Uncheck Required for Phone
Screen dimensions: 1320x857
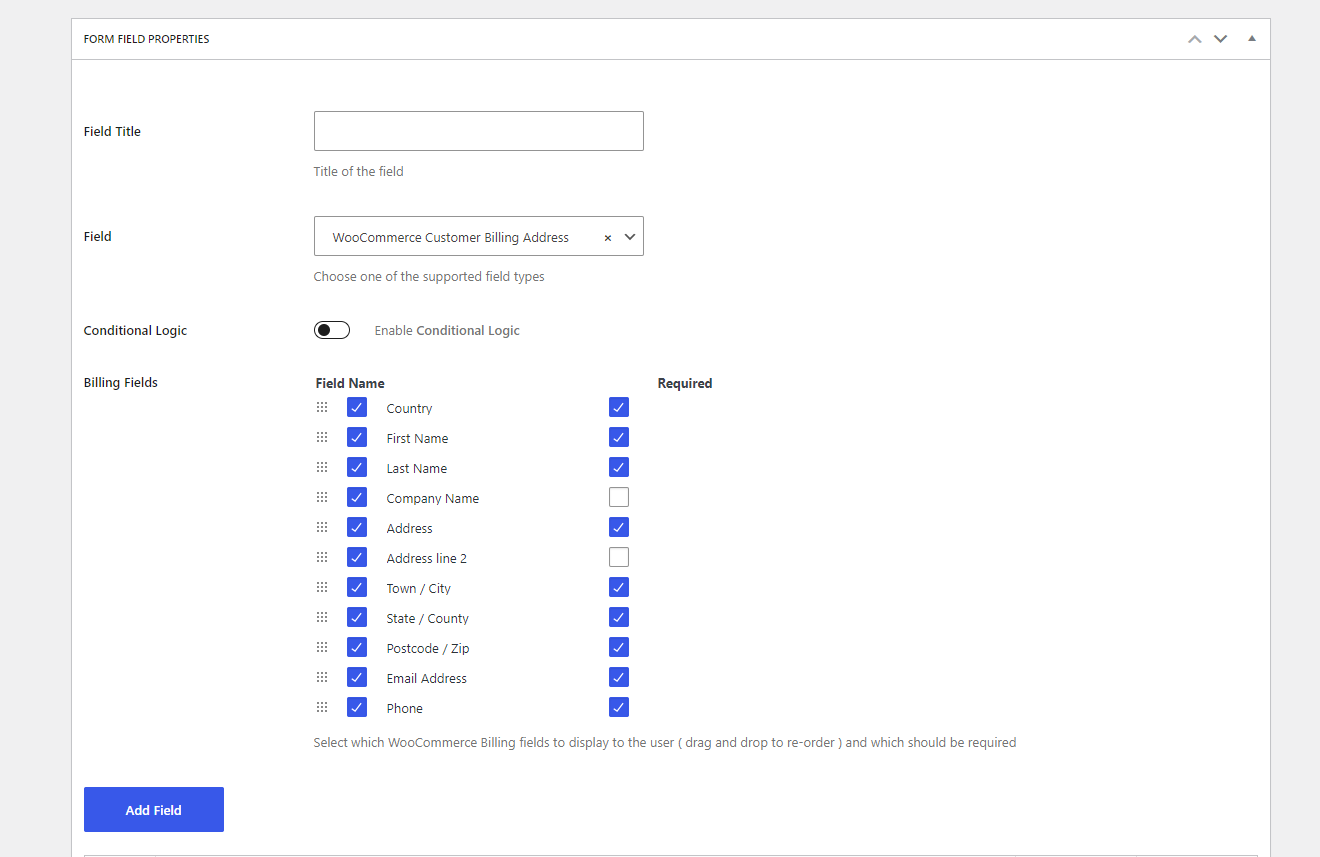click(619, 707)
